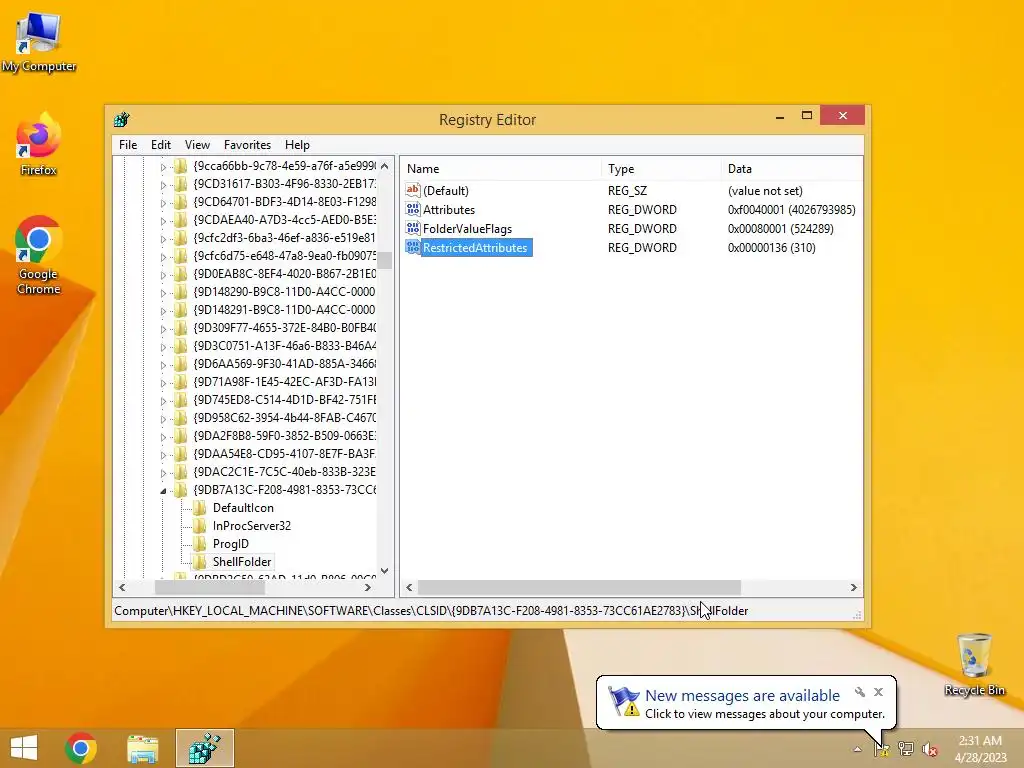
Task: Sort by the Data column header
Action: pos(792,168)
